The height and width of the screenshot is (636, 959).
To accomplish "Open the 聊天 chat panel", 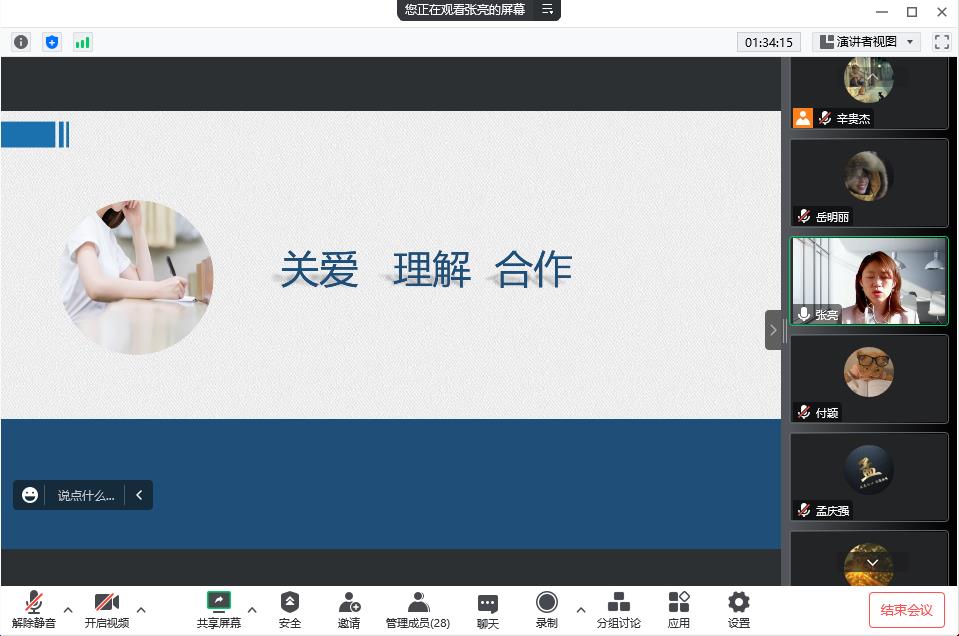I will pos(487,610).
